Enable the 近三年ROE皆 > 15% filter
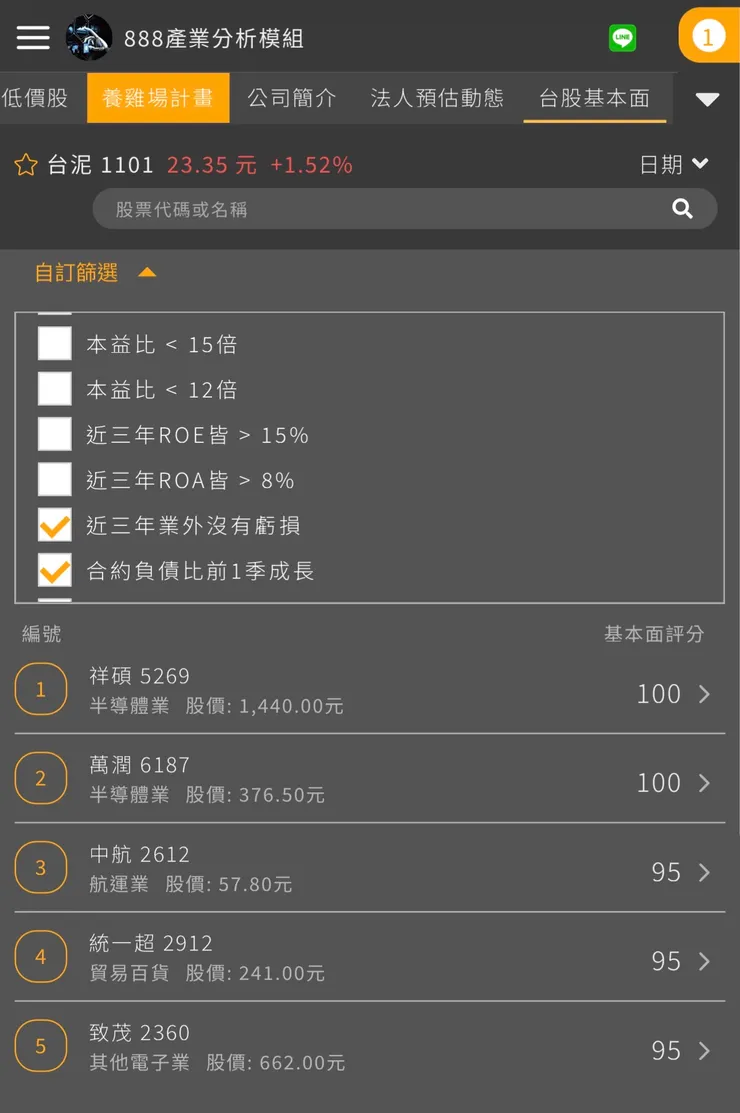The height and width of the screenshot is (1113, 740). 54,434
